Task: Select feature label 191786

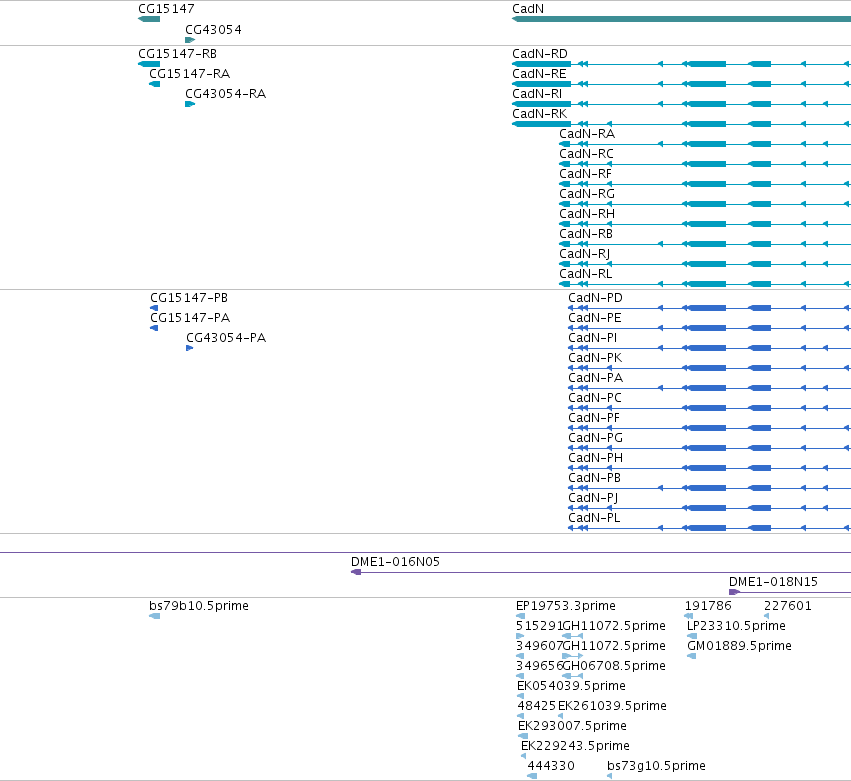Action: (708, 606)
